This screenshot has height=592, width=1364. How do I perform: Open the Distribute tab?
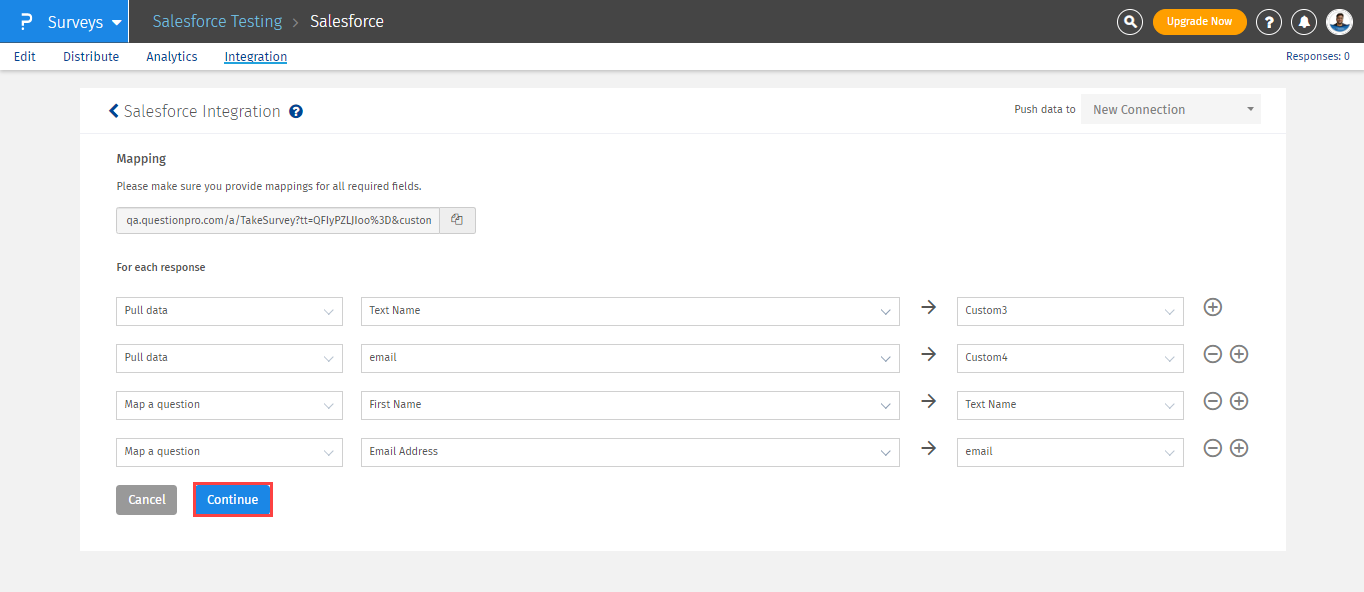(91, 57)
